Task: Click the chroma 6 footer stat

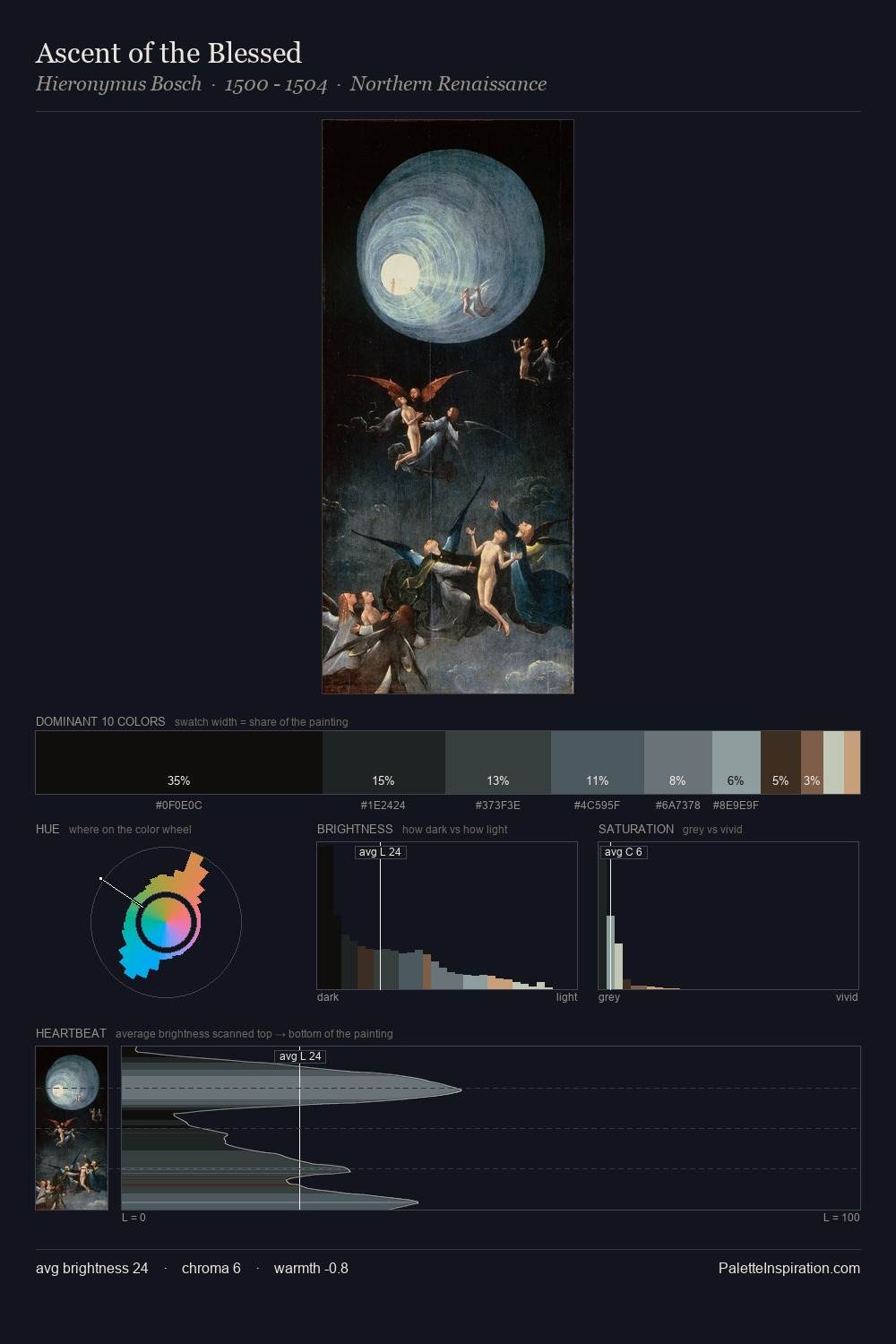Action: click(211, 1269)
